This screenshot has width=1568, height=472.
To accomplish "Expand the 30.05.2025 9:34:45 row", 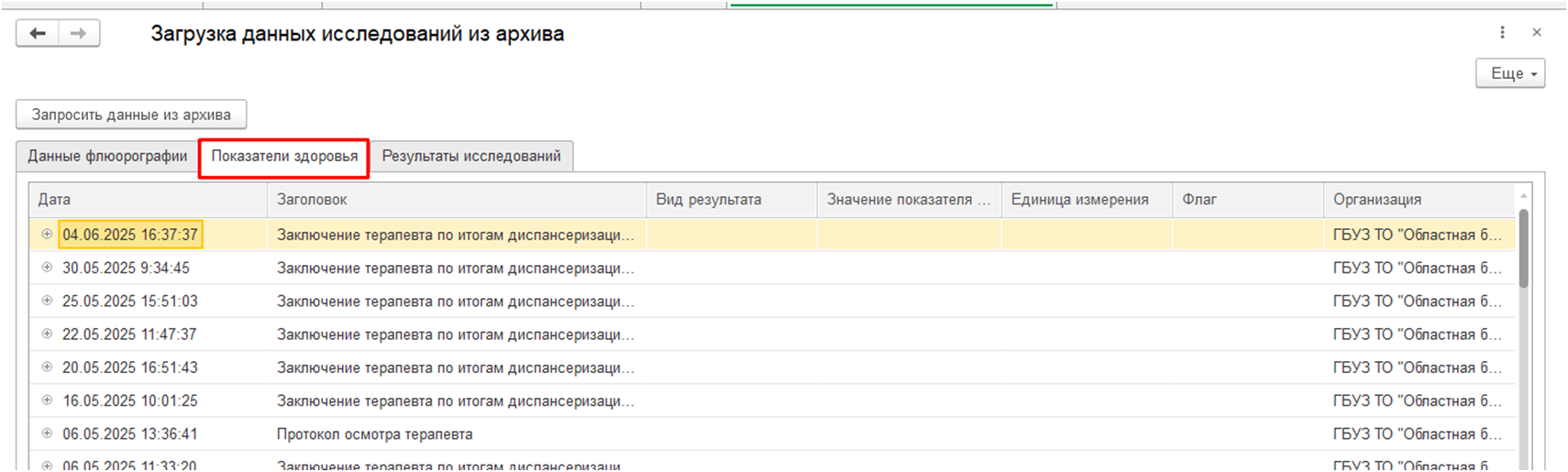I will (47, 268).
